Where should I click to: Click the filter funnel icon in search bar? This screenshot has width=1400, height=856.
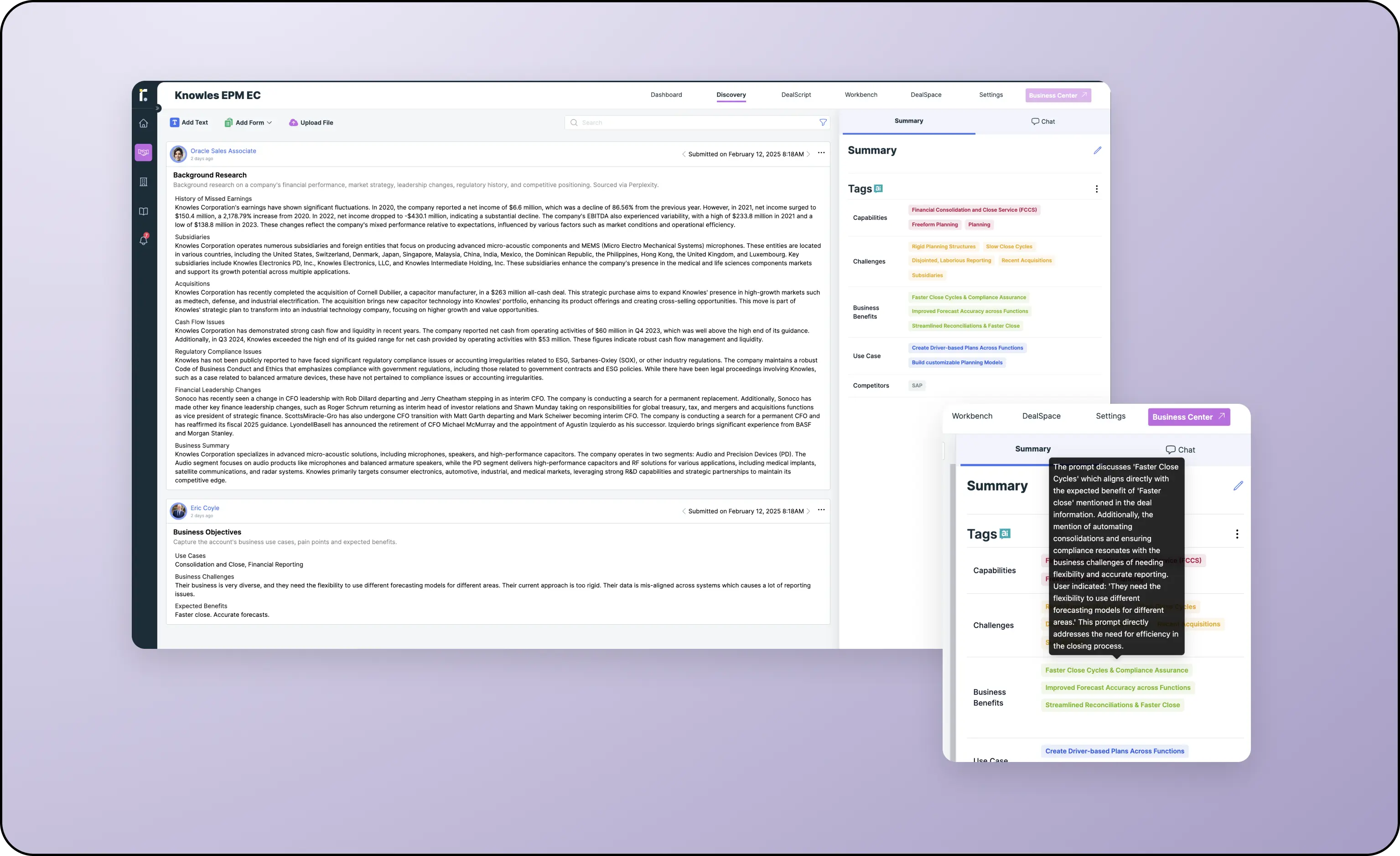click(x=823, y=122)
